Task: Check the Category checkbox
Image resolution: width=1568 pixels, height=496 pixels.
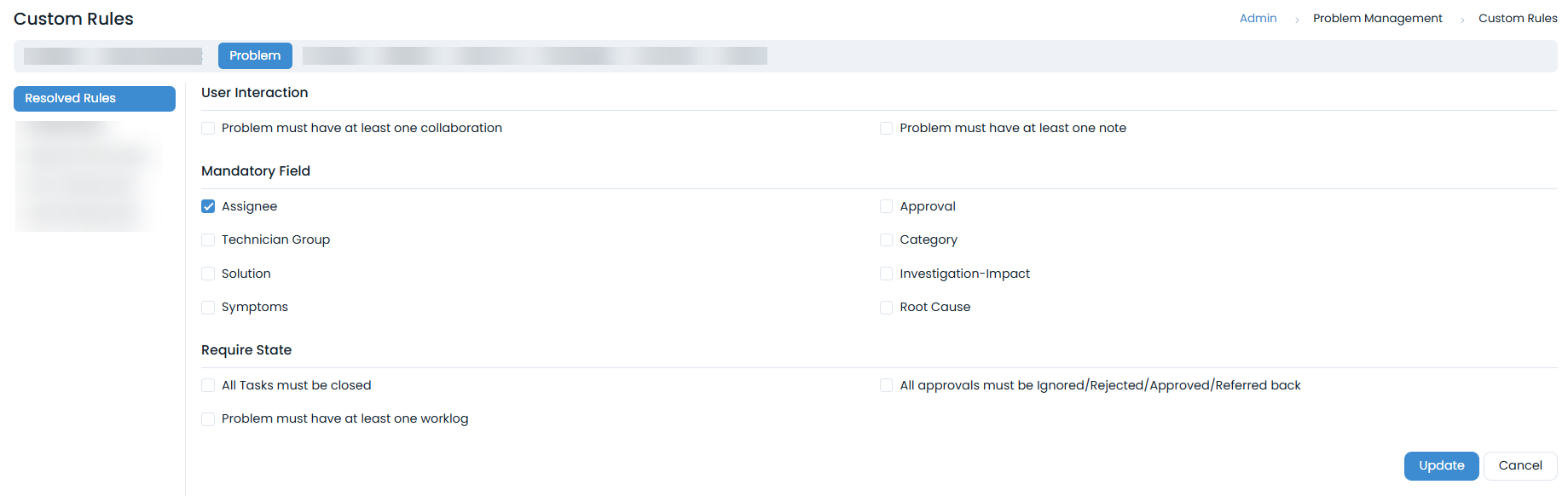Action: coord(886,240)
